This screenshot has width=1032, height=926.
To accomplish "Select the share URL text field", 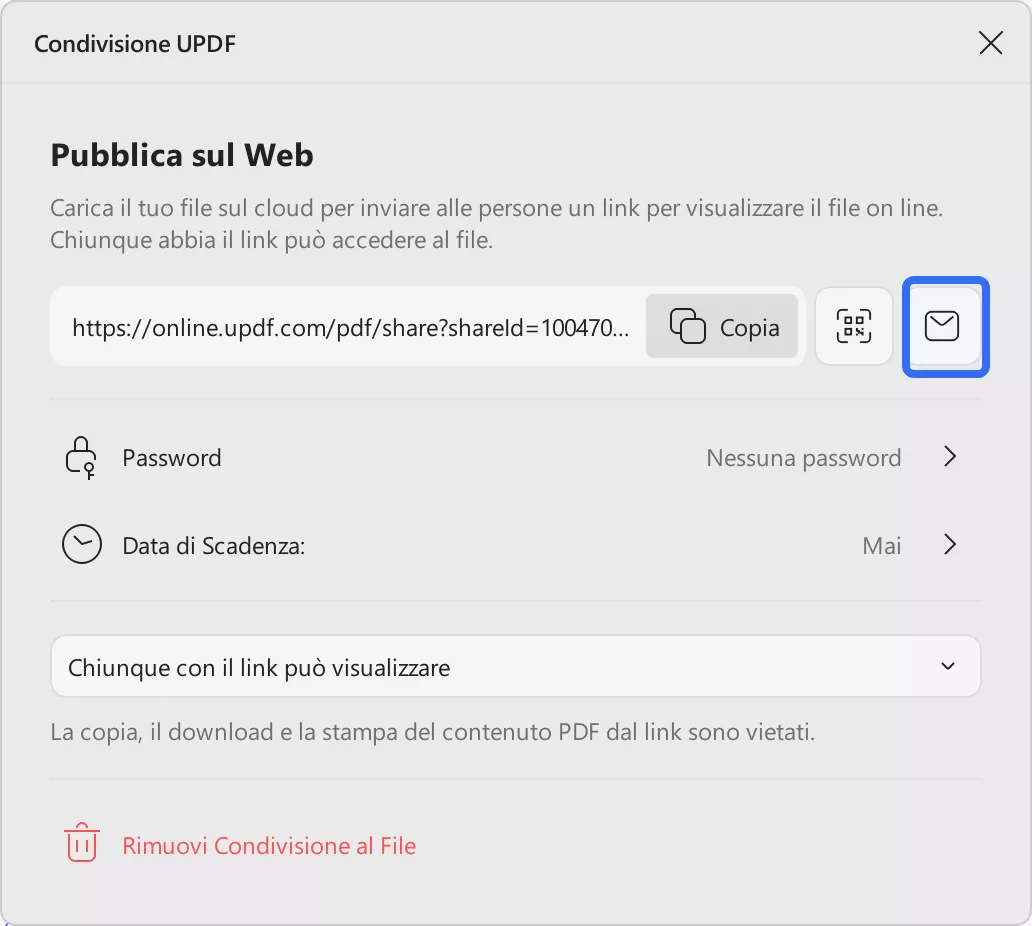I will coord(350,326).
